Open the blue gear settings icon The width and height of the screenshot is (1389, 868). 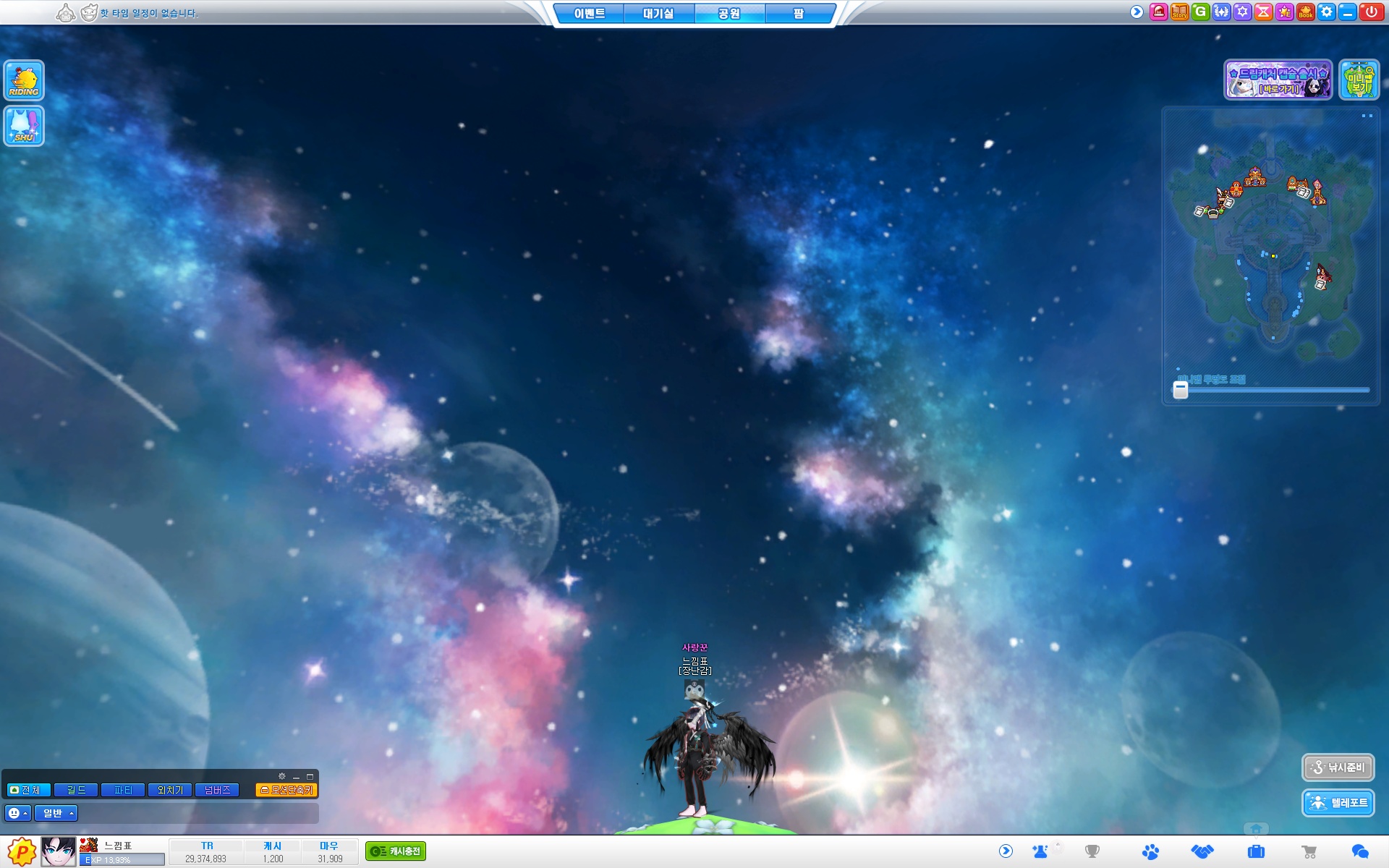click(1326, 12)
